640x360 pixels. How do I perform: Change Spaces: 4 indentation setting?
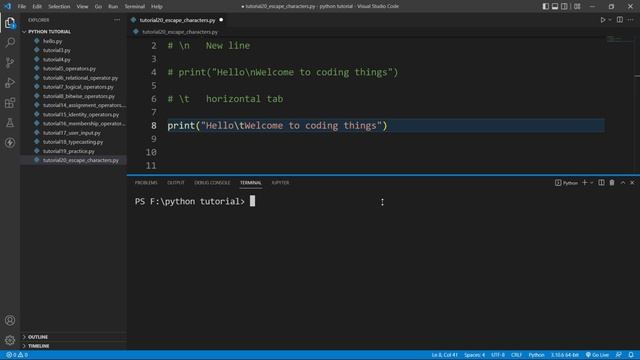pos(474,355)
